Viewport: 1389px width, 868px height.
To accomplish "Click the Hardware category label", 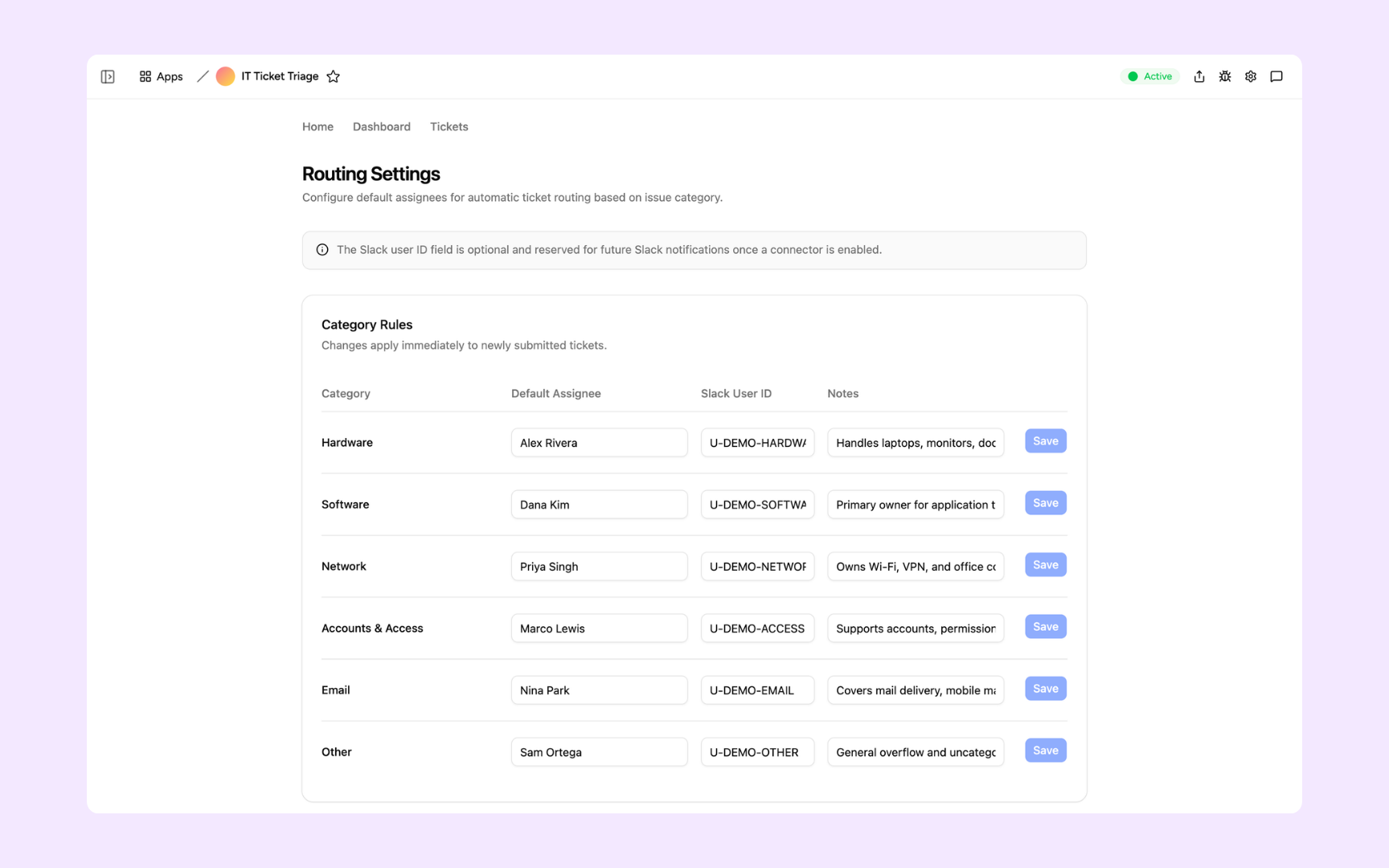I will tap(347, 443).
